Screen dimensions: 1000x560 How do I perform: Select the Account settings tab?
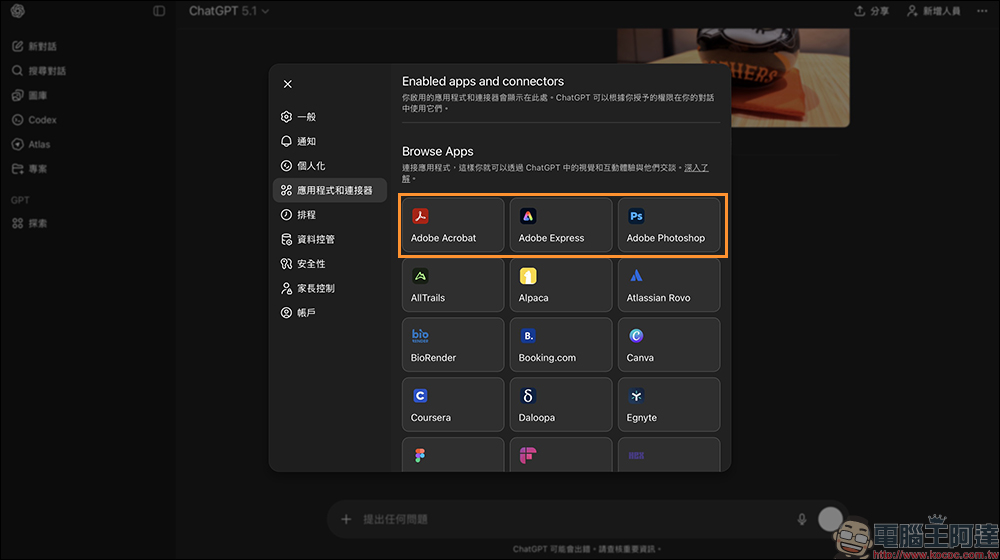[330, 313]
